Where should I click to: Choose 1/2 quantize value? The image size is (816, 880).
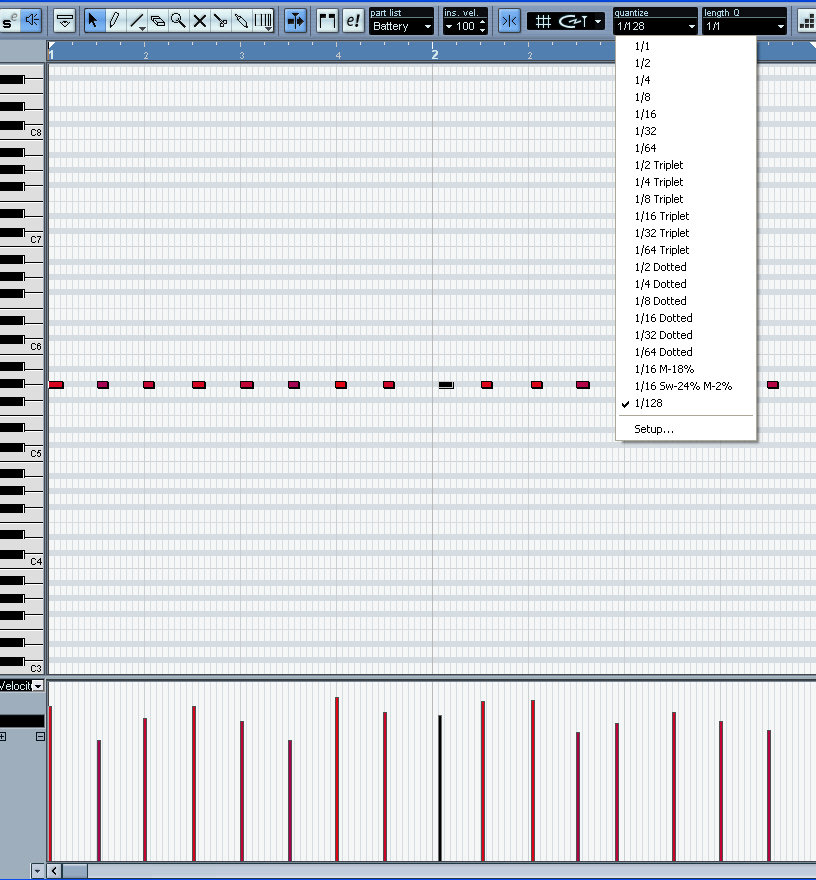pos(686,63)
